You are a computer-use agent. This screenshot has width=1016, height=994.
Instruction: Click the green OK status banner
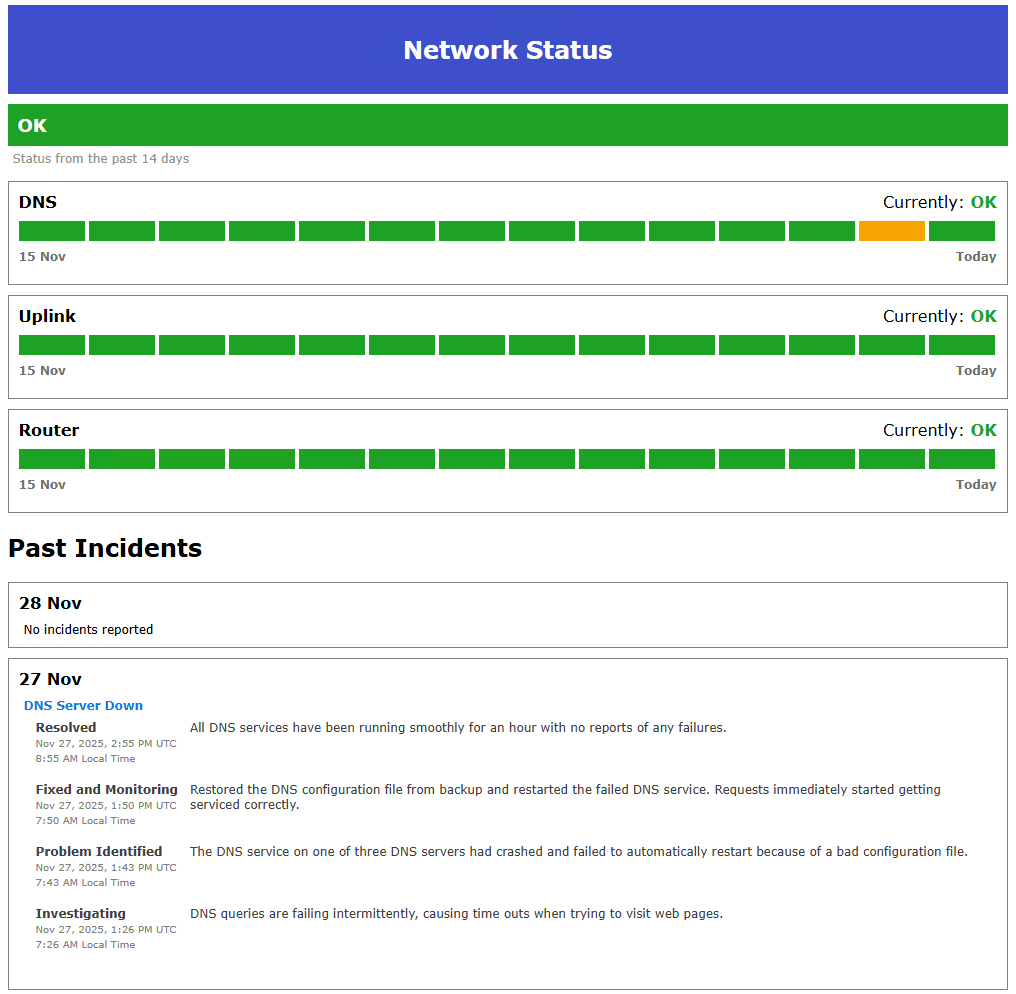[508, 125]
